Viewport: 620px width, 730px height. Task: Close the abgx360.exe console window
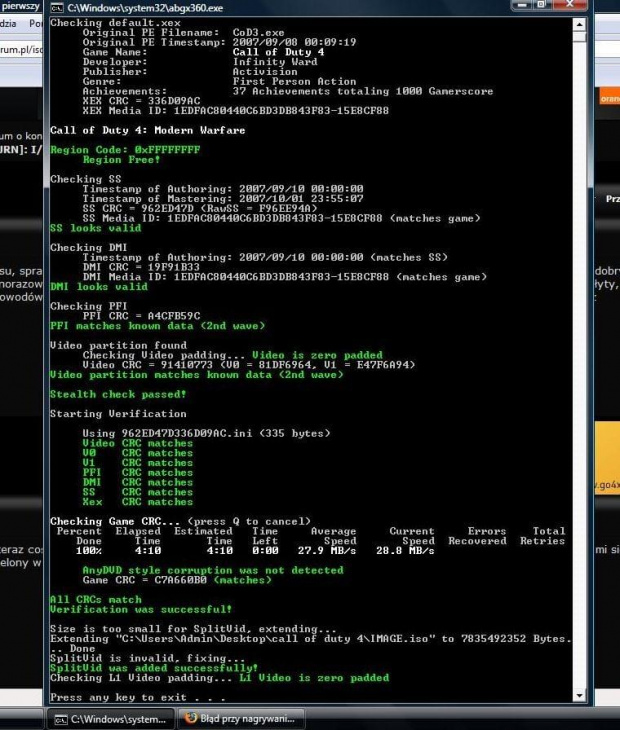[x=569, y=5]
